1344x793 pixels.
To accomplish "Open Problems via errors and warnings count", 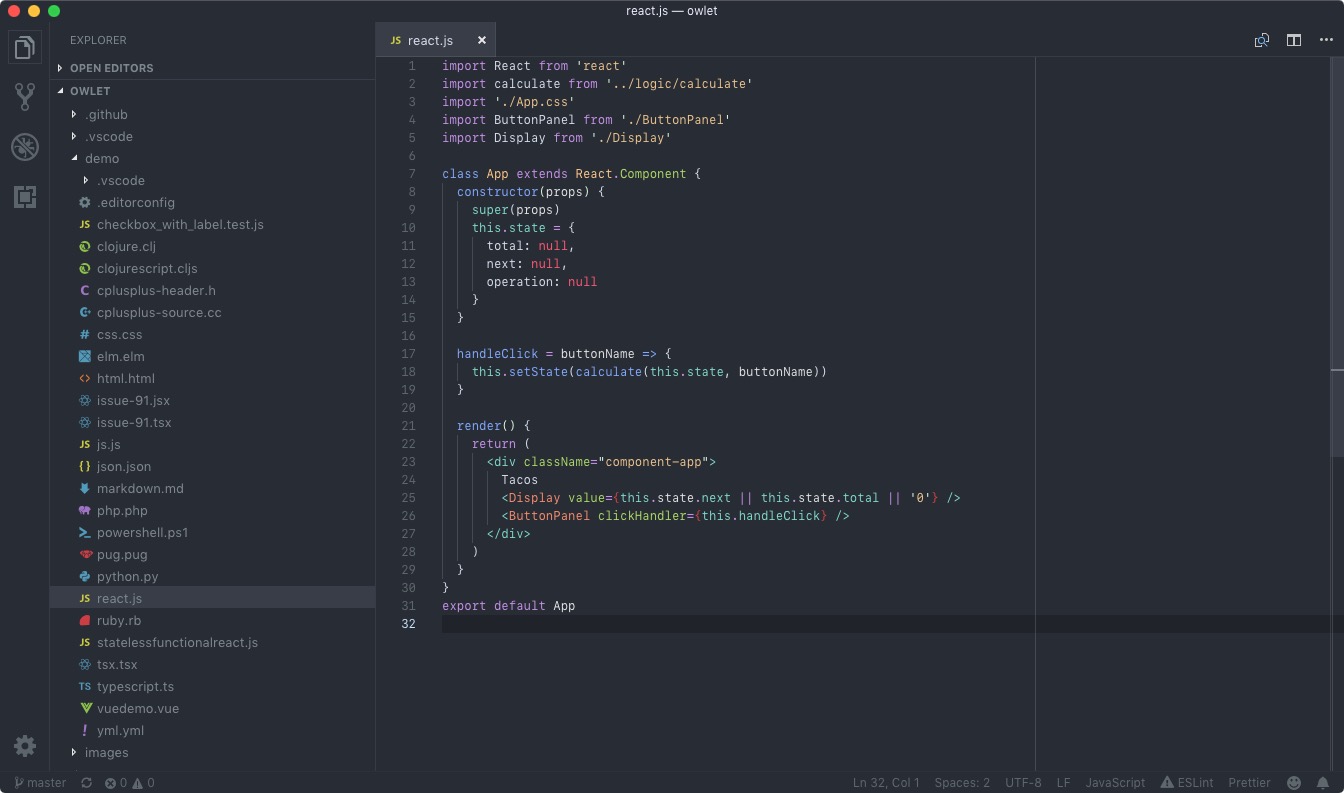I will point(130,783).
